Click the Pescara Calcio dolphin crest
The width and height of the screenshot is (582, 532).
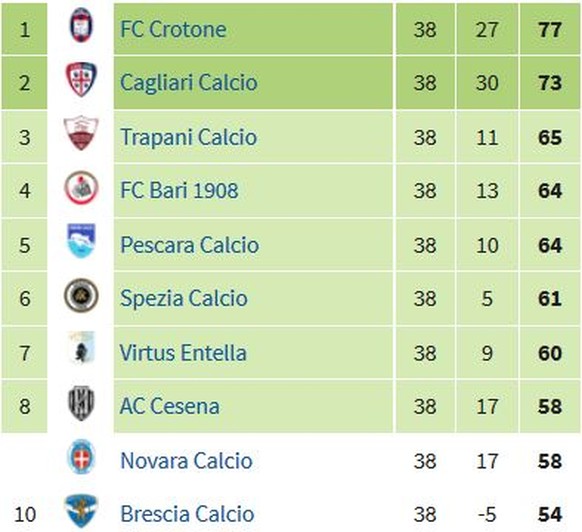click(x=81, y=241)
